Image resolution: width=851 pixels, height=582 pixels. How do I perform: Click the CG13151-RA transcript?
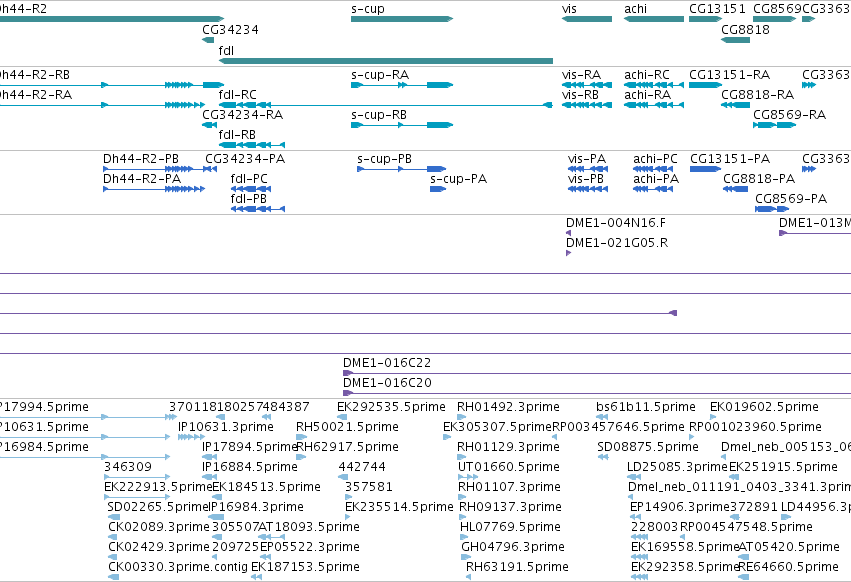706,85
